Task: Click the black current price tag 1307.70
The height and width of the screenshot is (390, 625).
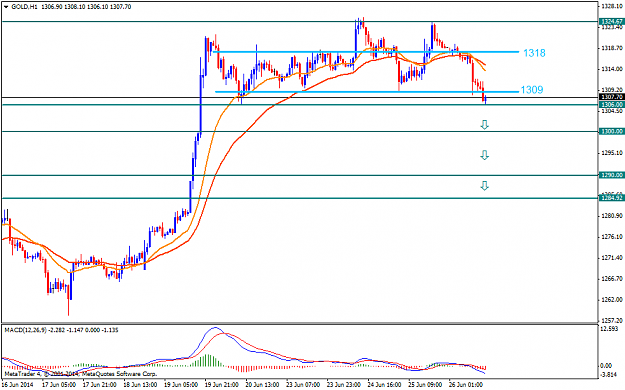Action: point(612,97)
